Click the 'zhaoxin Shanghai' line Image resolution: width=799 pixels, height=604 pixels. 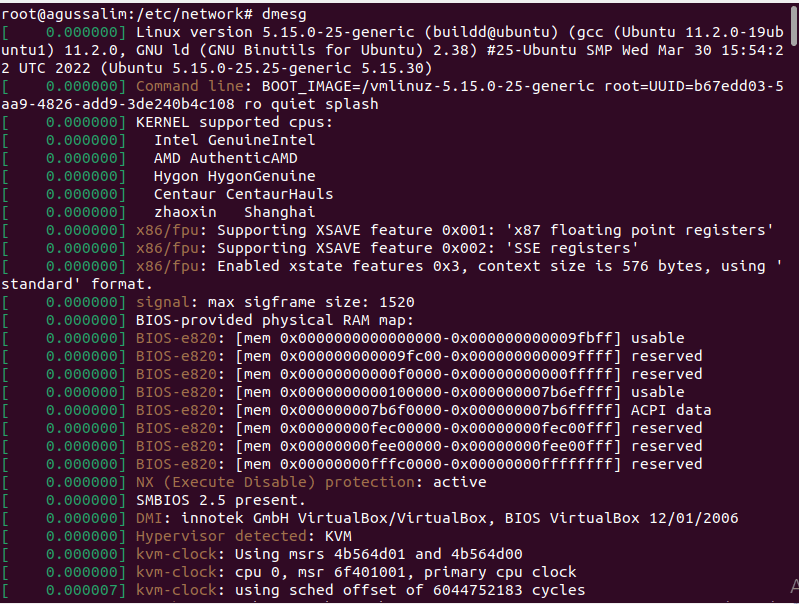click(x=234, y=212)
